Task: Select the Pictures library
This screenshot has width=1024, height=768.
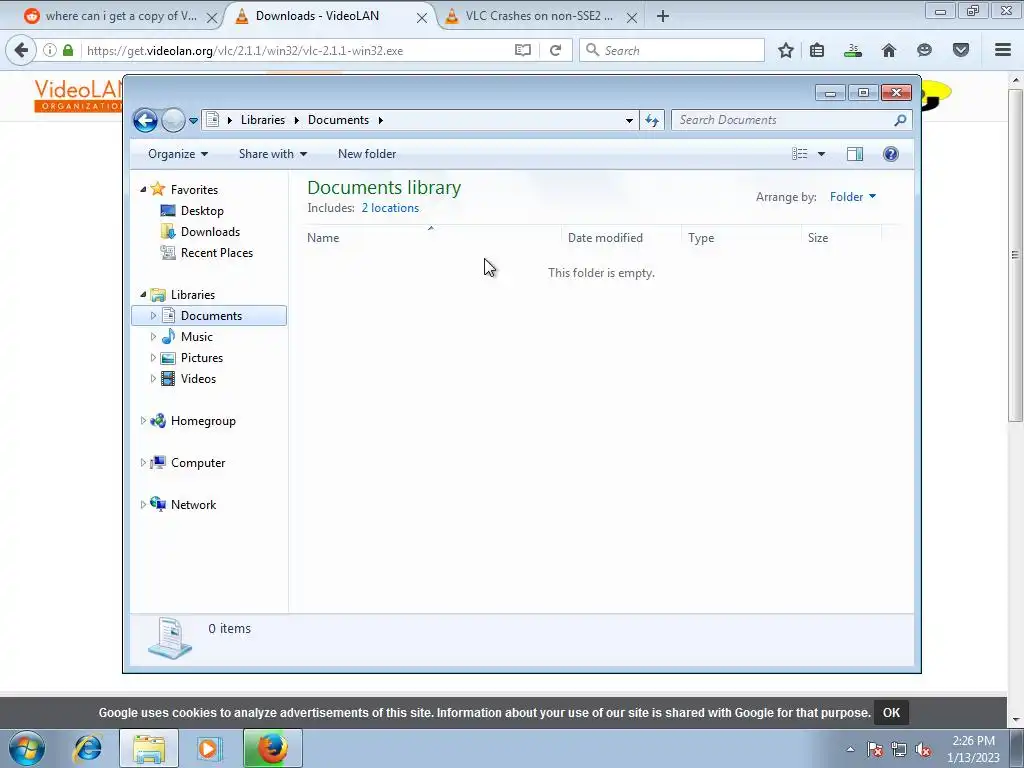Action: (x=202, y=358)
